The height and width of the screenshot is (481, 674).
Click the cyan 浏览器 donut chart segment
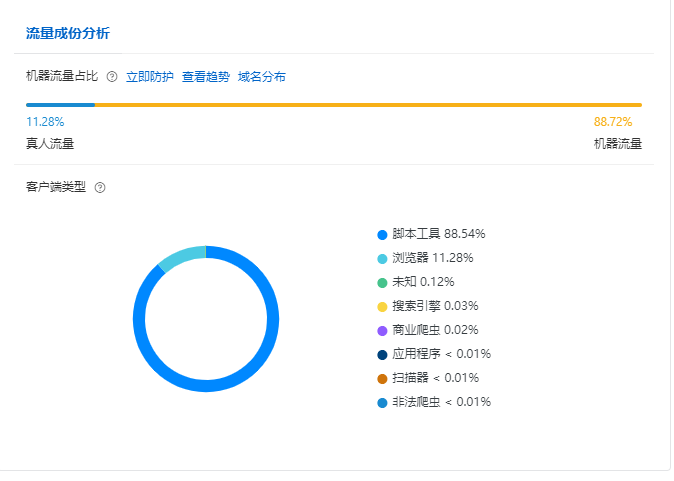click(x=182, y=254)
